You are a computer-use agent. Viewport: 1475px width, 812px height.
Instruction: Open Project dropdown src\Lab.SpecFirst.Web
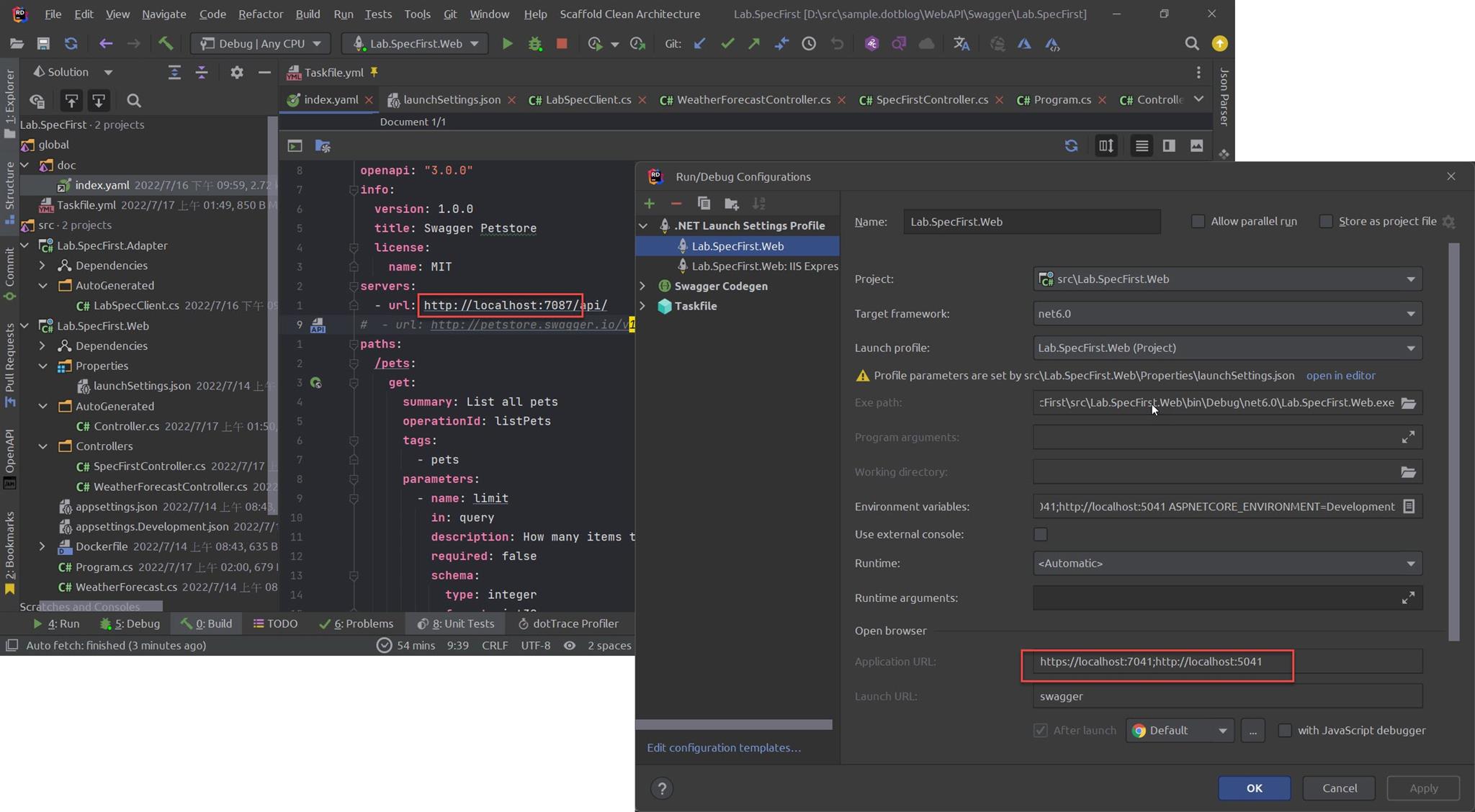(1227, 279)
